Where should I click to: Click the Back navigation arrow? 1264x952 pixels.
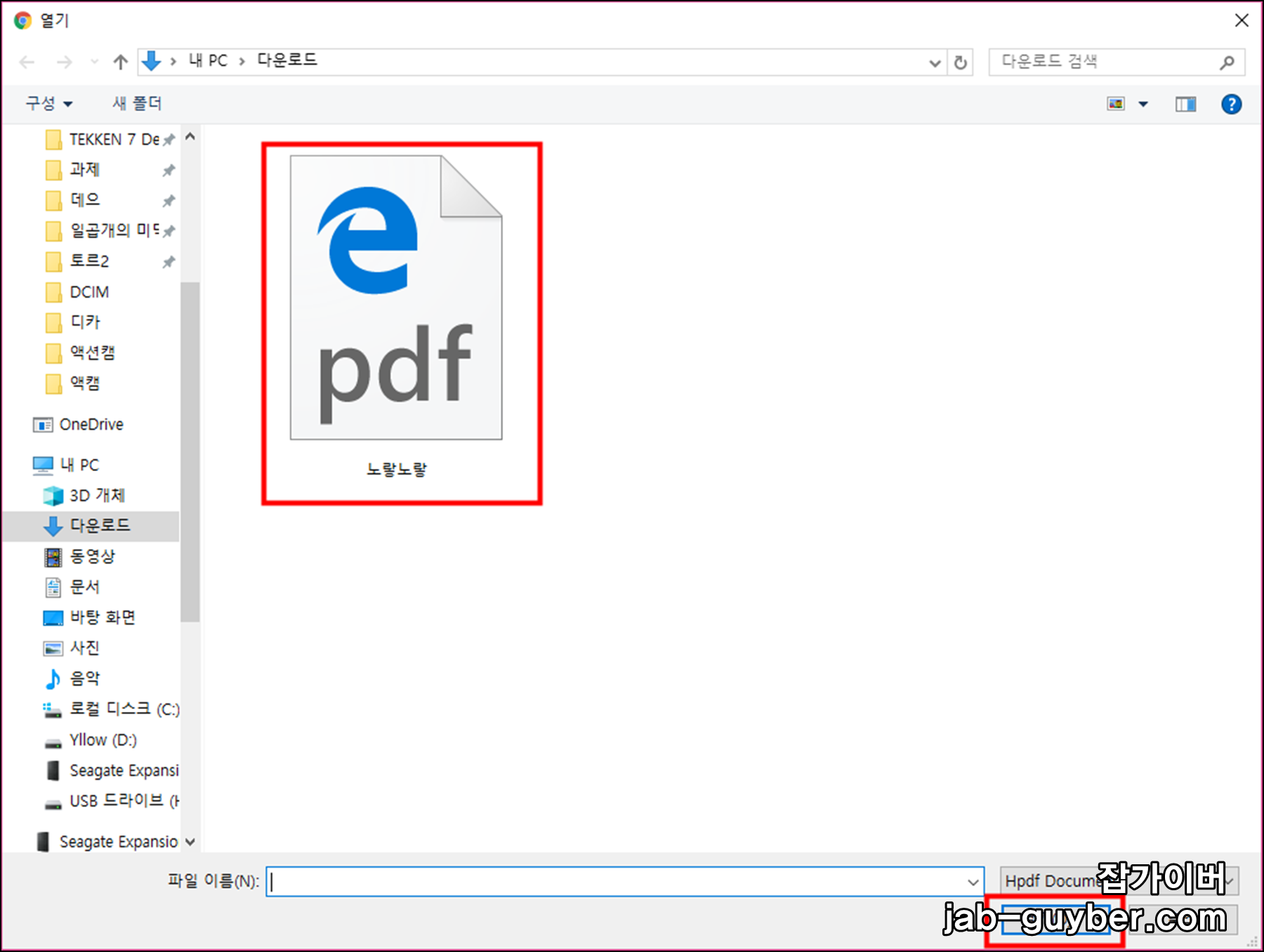click(x=27, y=62)
